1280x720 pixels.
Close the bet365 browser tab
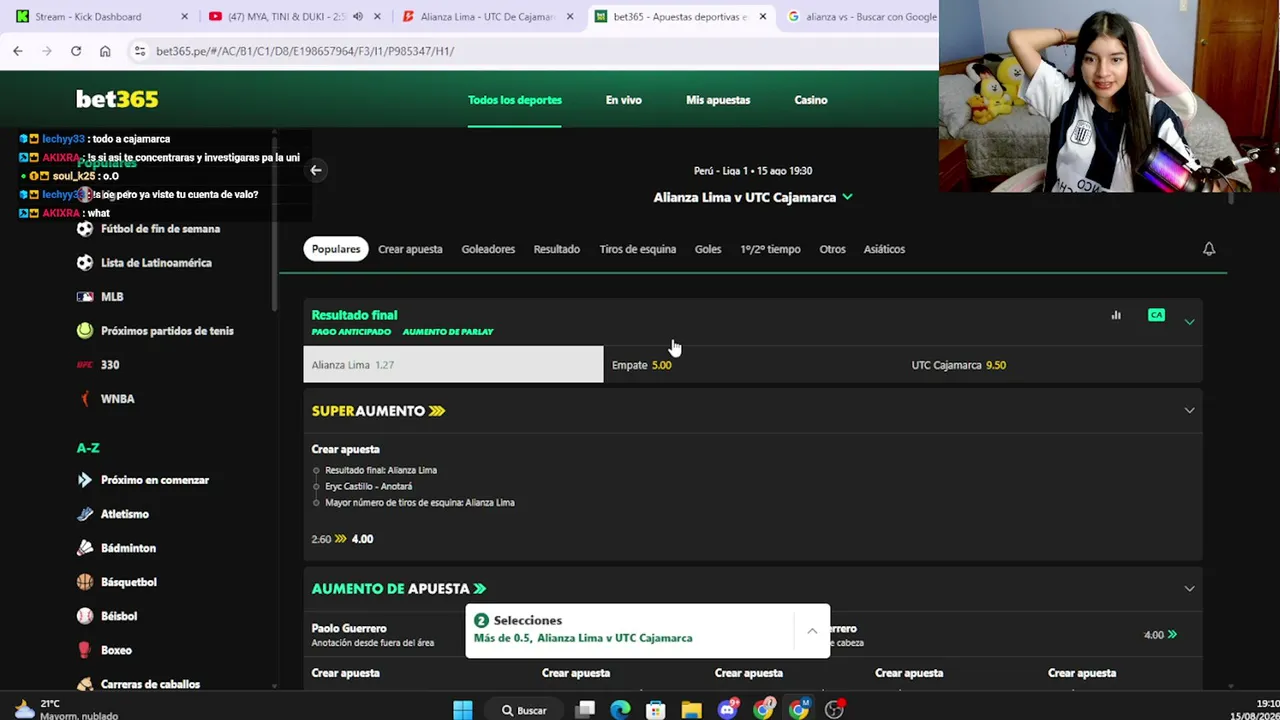pyautogui.click(x=763, y=17)
